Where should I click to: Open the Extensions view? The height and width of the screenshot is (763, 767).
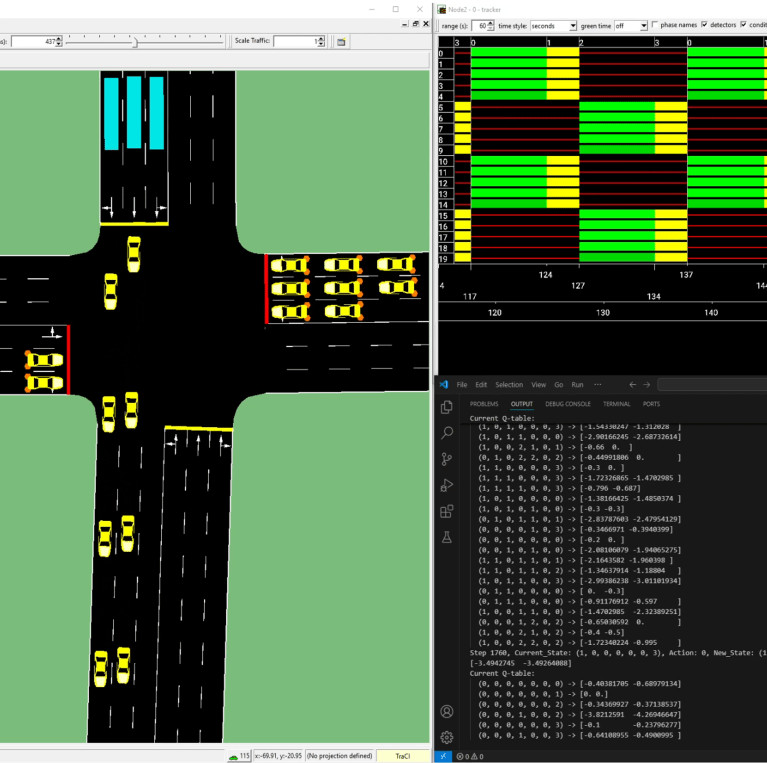[x=447, y=511]
